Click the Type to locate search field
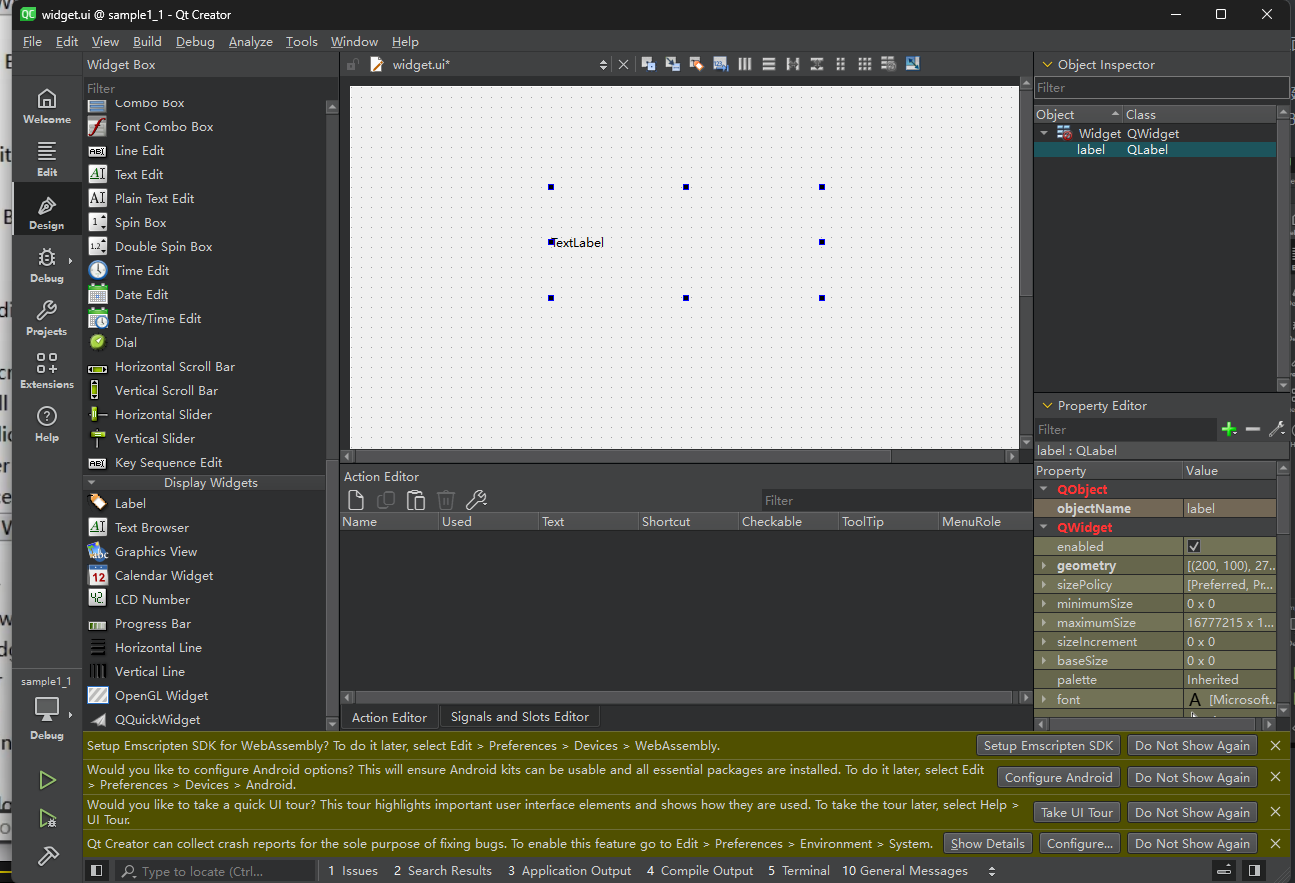This screenshot has height=883, width=1295. (218, 871)
